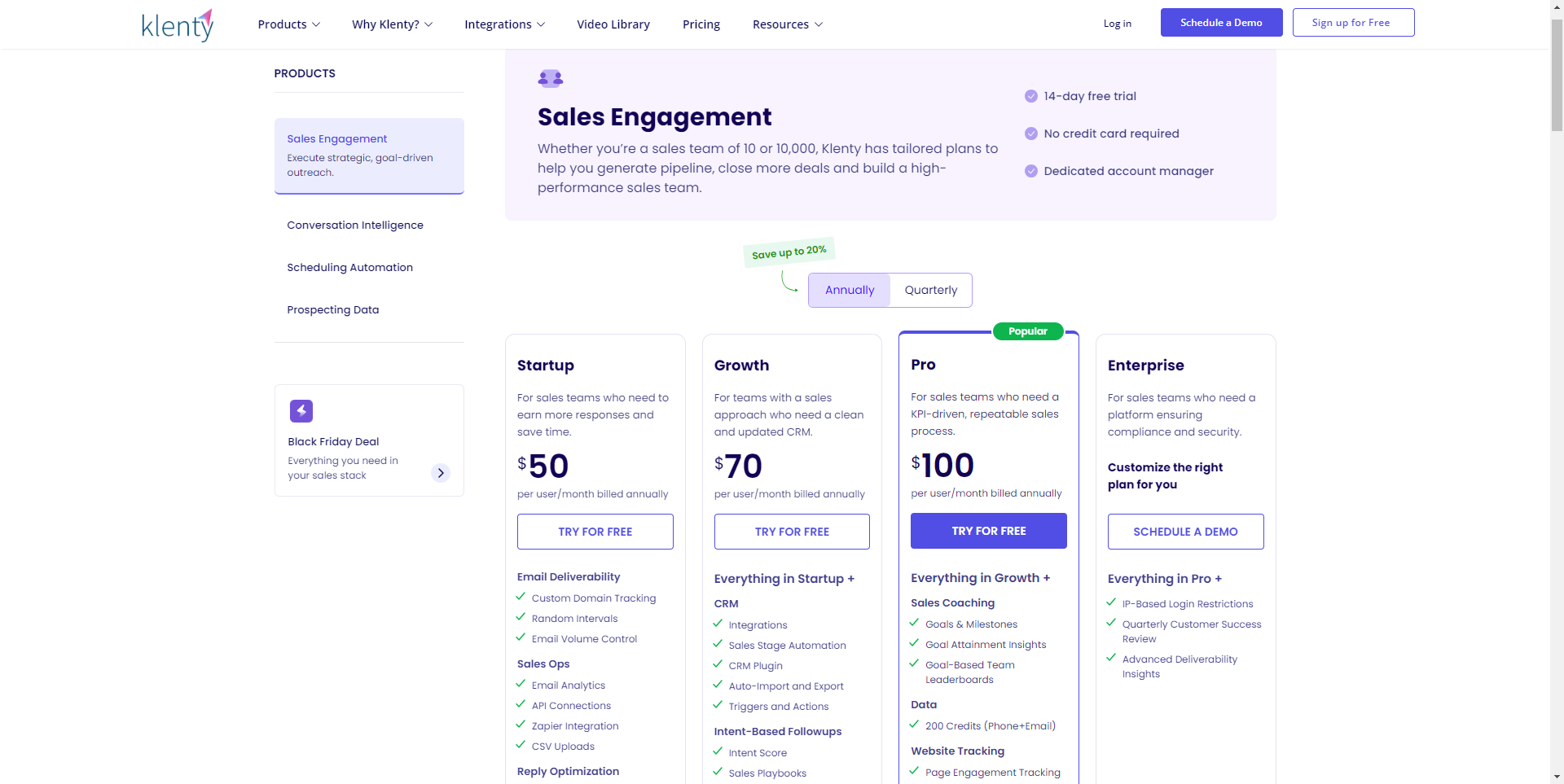
Task: Click the Startup plan $50 price
Action: pos(543,466)
